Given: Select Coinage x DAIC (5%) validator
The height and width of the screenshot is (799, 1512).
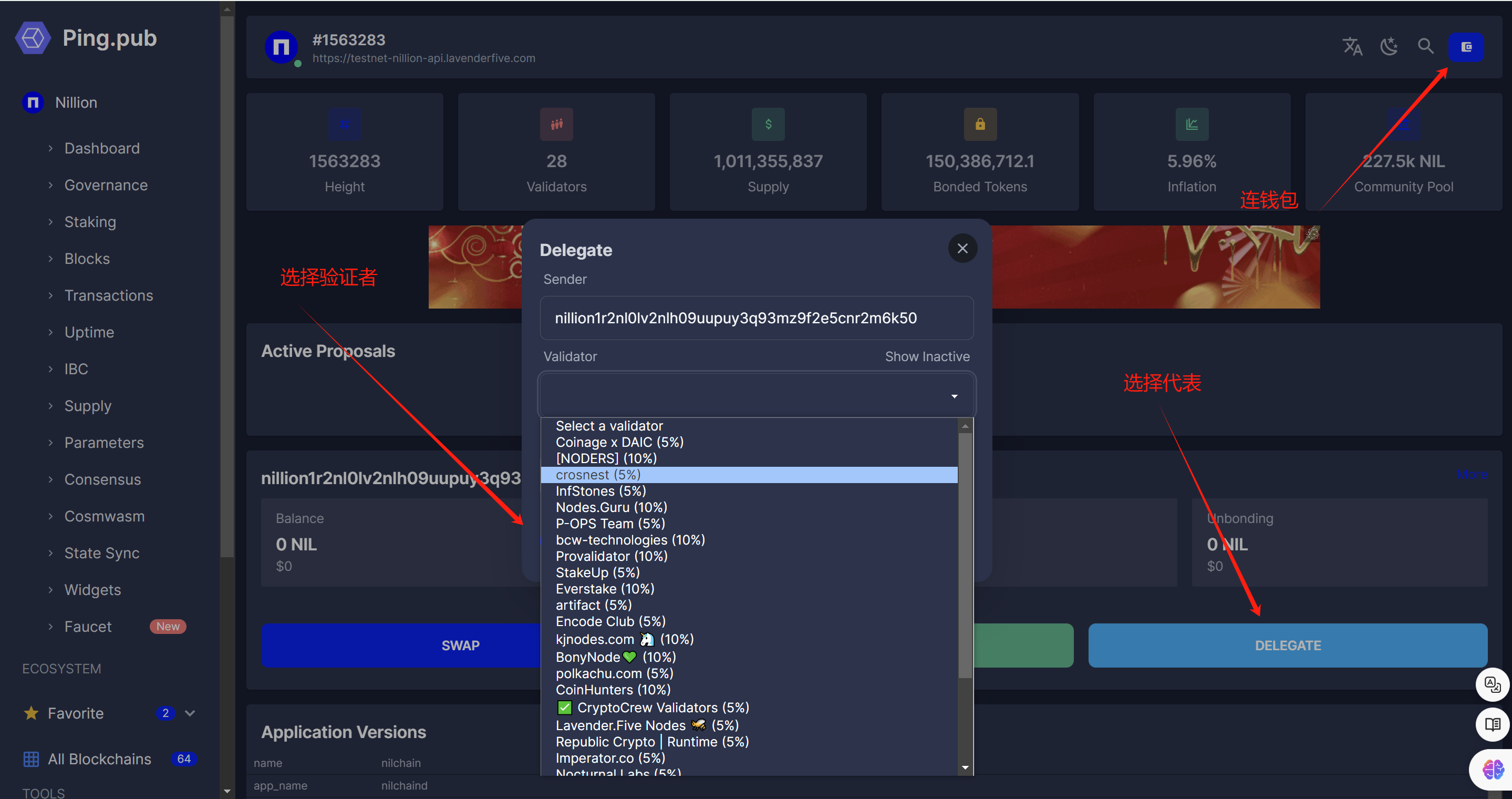Looking at the screenshot, I should tap(748, 442).
